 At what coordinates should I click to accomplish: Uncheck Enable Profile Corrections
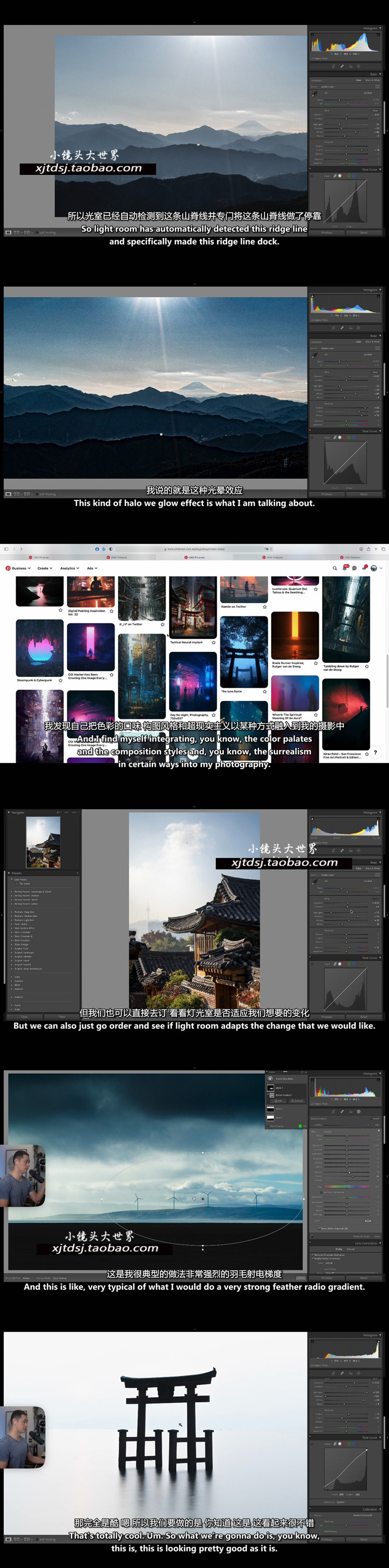313,1259
